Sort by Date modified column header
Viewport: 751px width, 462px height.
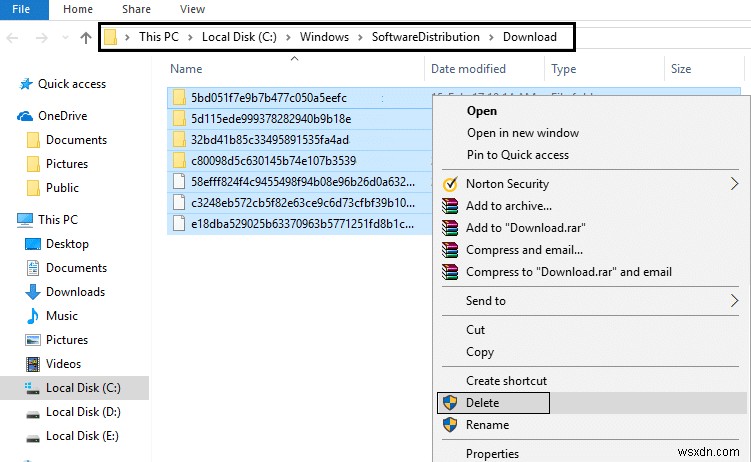468,69
